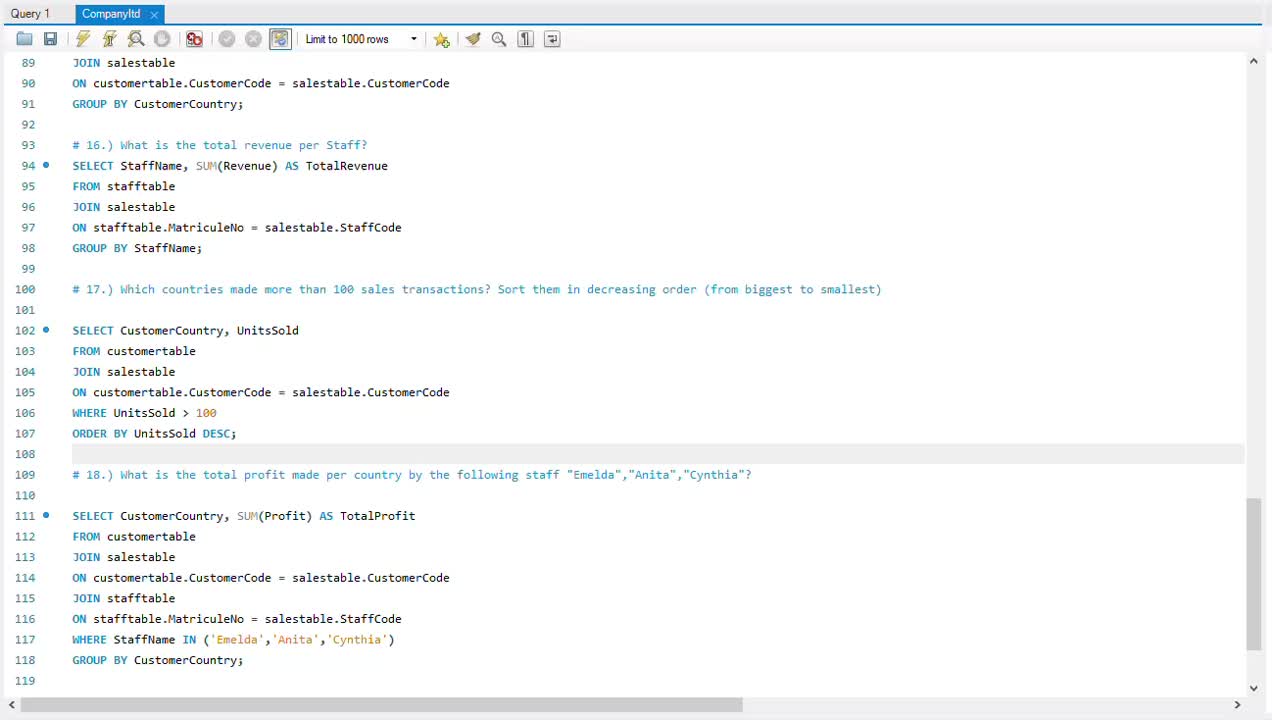Beautify the query with the broom icon
Viewport: 1272px width, 720px height.
point(473,39)
